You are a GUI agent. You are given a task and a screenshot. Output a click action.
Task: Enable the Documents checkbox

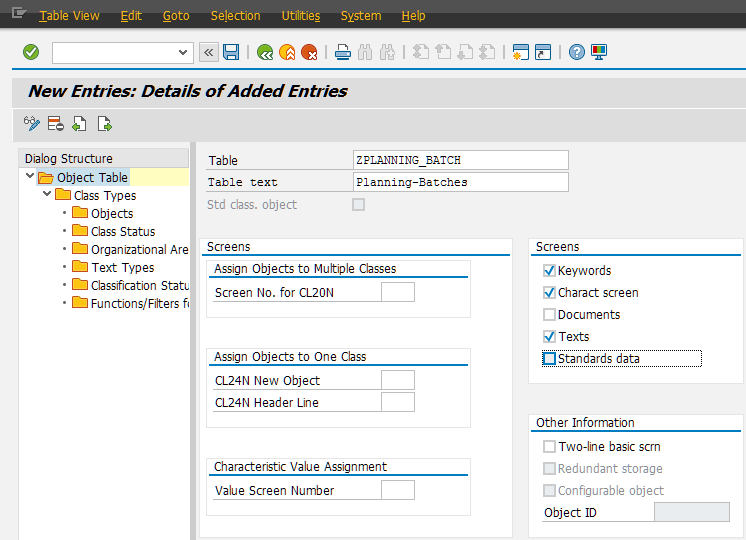pos(549,315)
